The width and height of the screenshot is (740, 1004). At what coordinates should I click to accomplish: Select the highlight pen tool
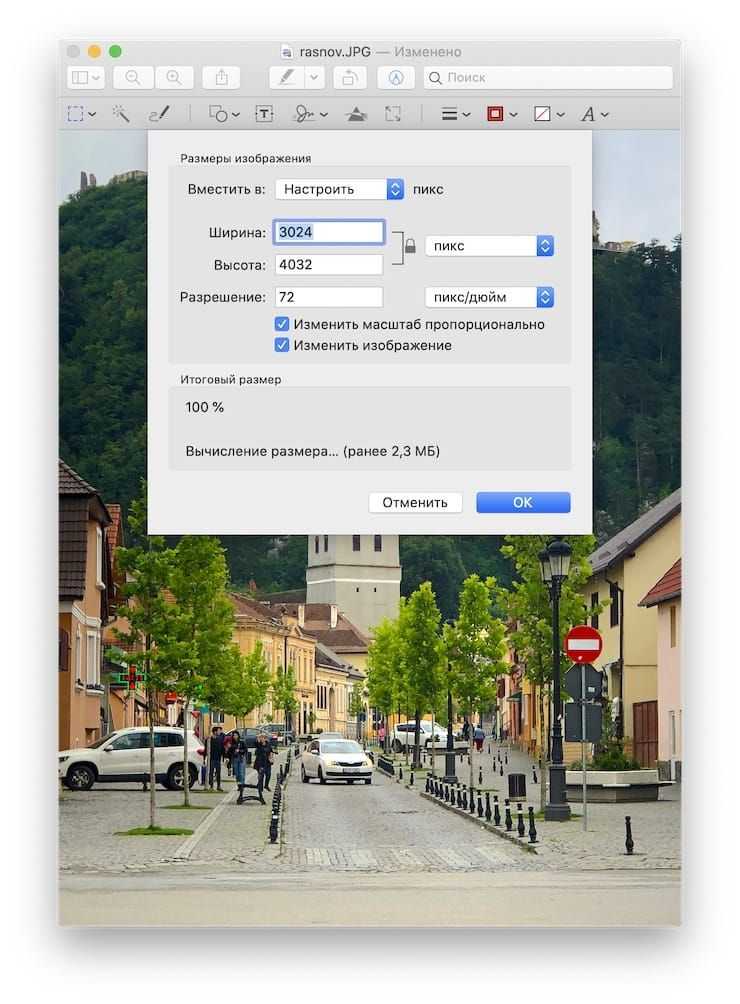click(x=286, y=77)
